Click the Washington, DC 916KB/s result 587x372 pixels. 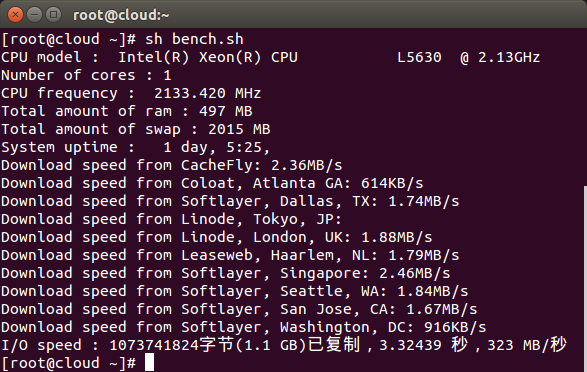click(455, 327)
